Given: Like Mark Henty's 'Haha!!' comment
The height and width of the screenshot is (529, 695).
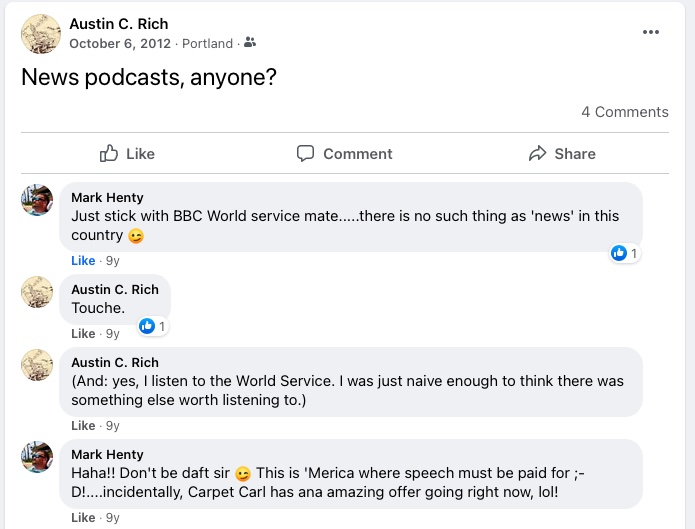Looking at the screenshot, I should 83,517.
